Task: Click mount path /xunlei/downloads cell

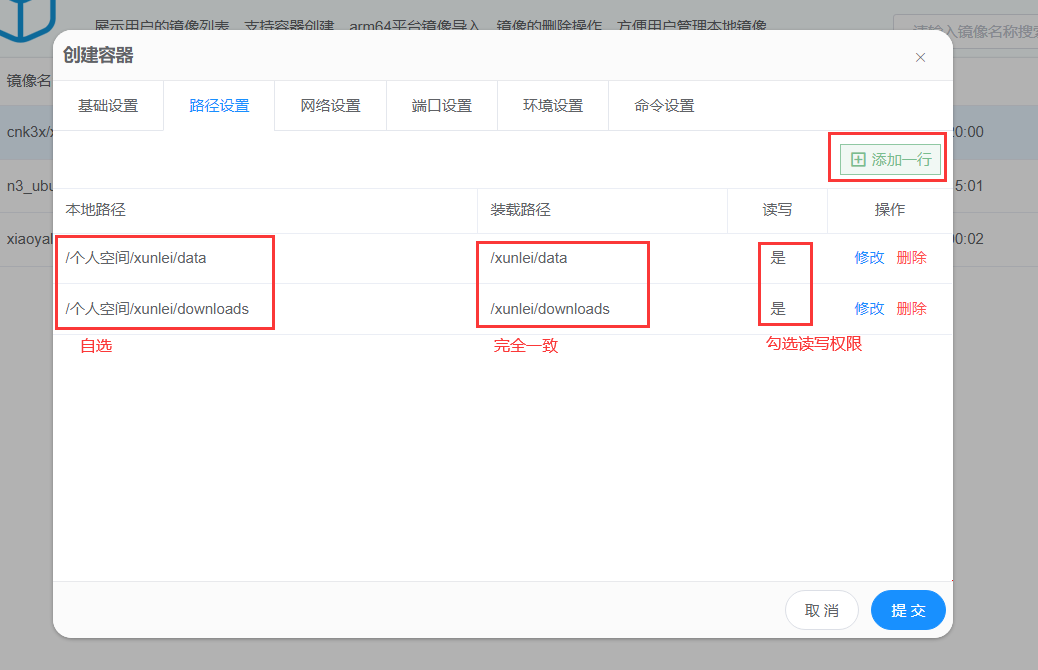Action: click(x=550, y=309)
